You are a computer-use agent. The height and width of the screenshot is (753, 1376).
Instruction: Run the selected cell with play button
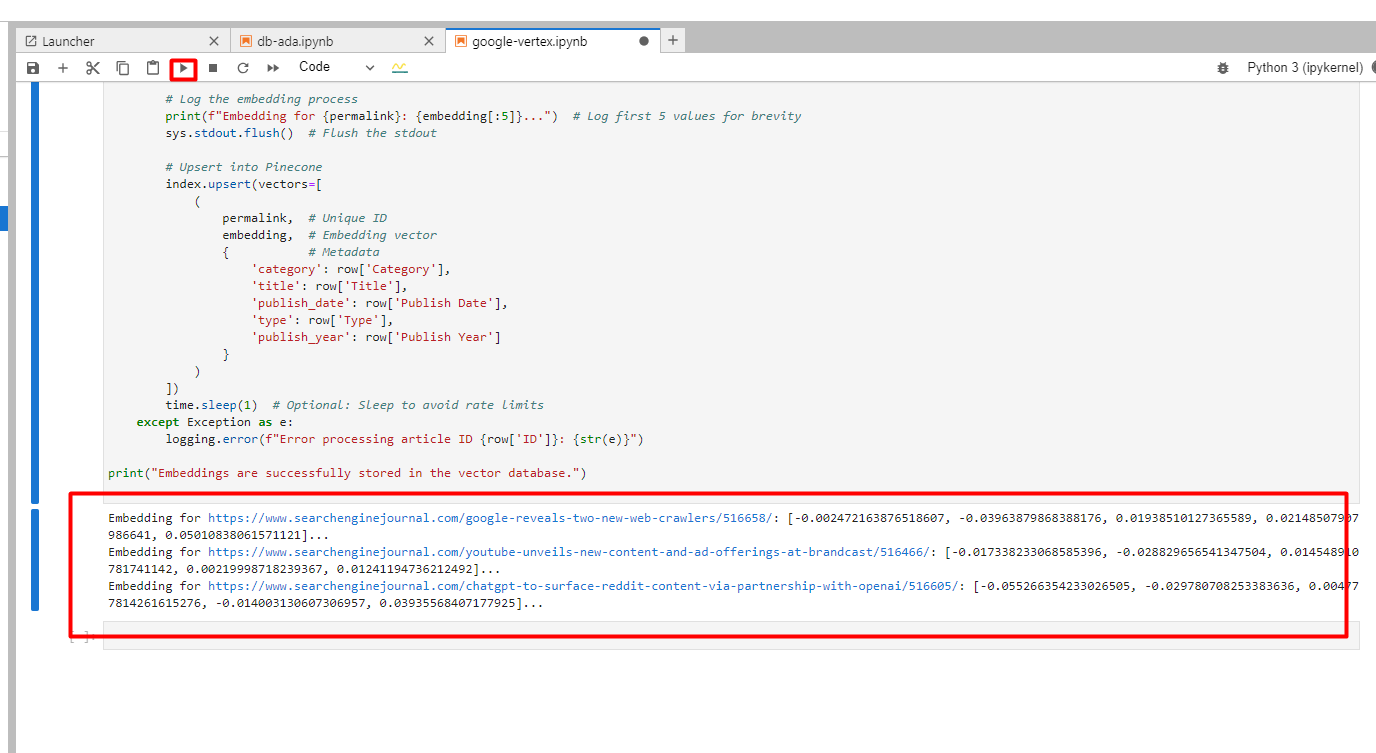tap(183, 68)
